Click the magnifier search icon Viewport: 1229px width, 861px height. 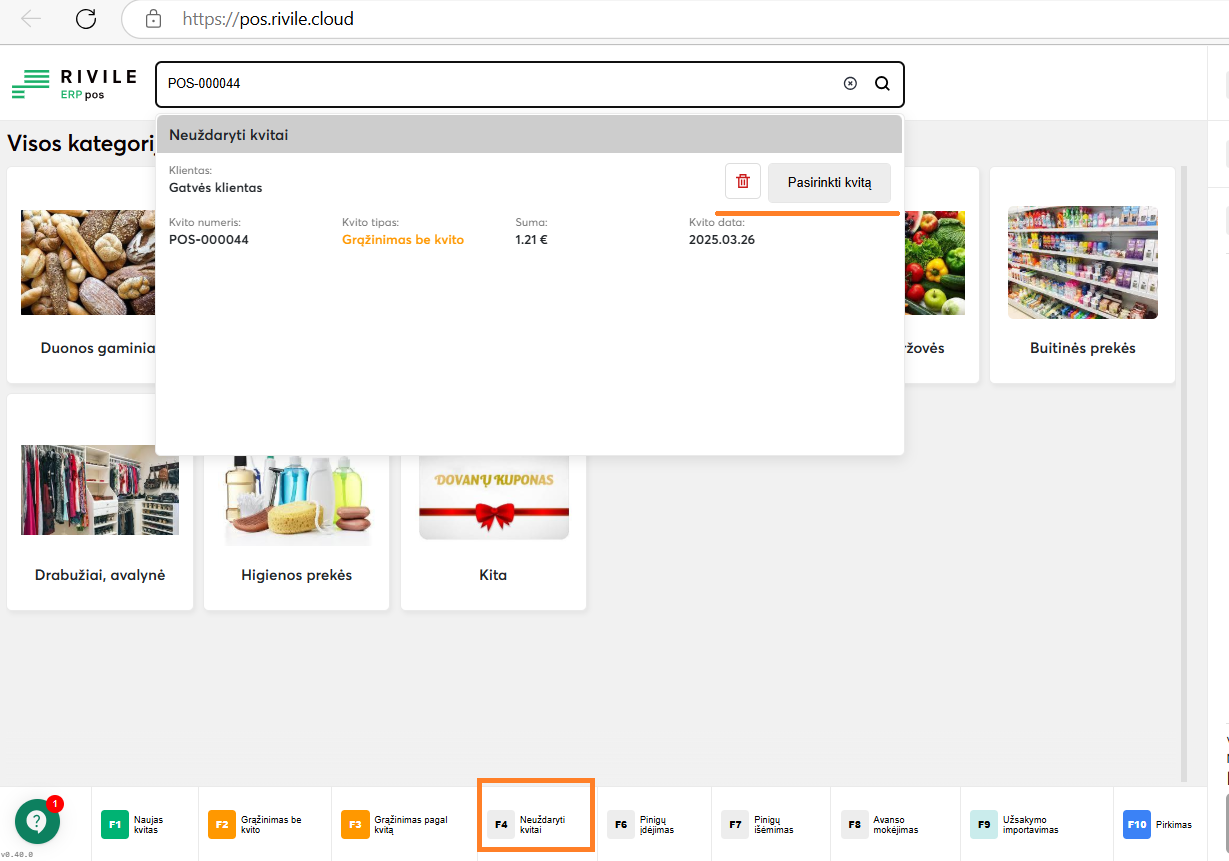click(882, 84)
